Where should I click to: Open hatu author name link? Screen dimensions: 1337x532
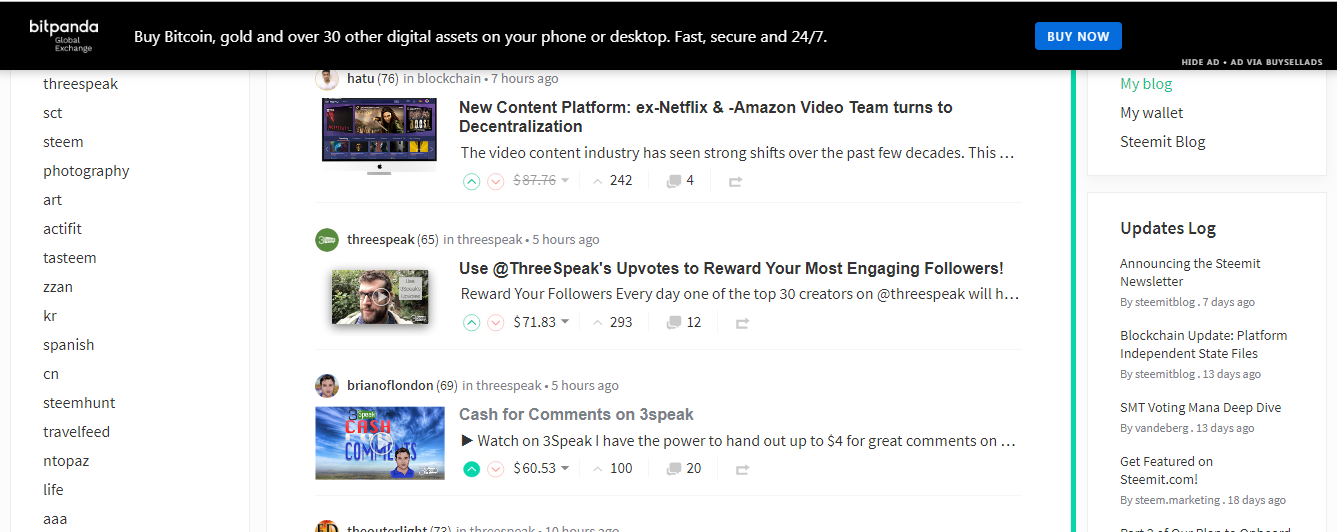[360, 79]
